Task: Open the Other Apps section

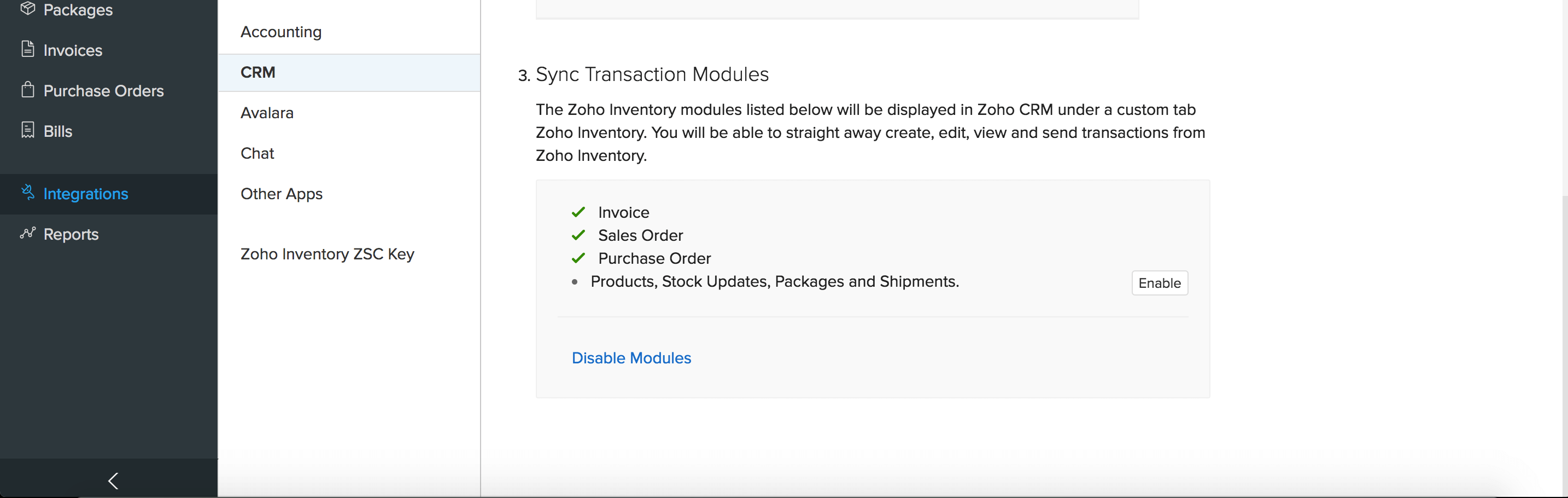Action: tap(281, 194)
